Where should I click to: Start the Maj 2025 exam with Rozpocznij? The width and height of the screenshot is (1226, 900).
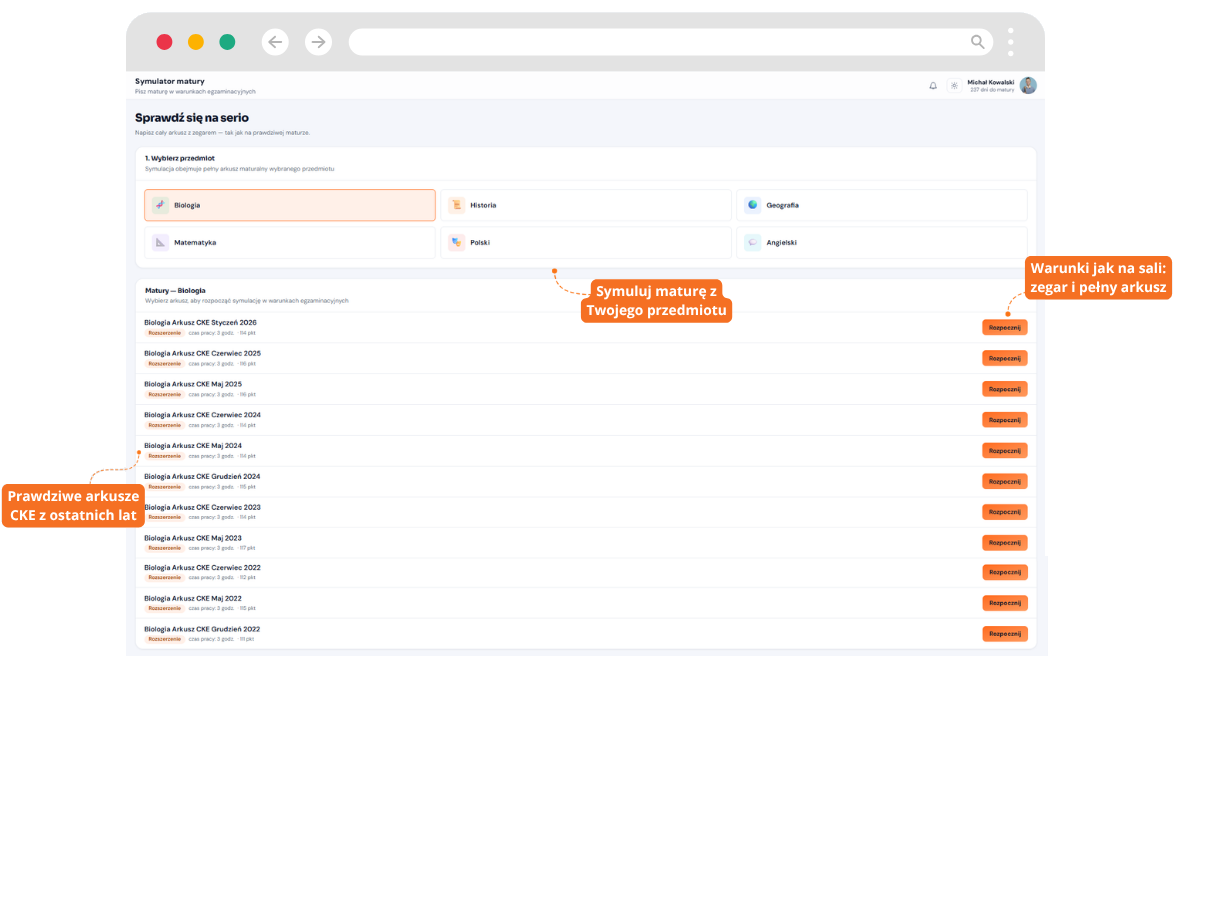1004,389
